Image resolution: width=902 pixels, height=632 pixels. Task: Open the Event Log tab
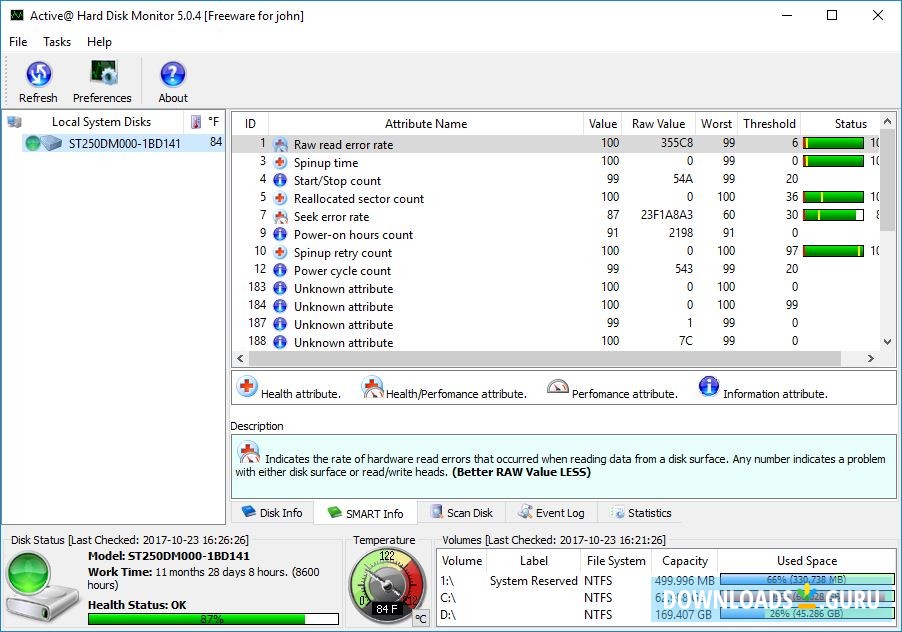551,512
